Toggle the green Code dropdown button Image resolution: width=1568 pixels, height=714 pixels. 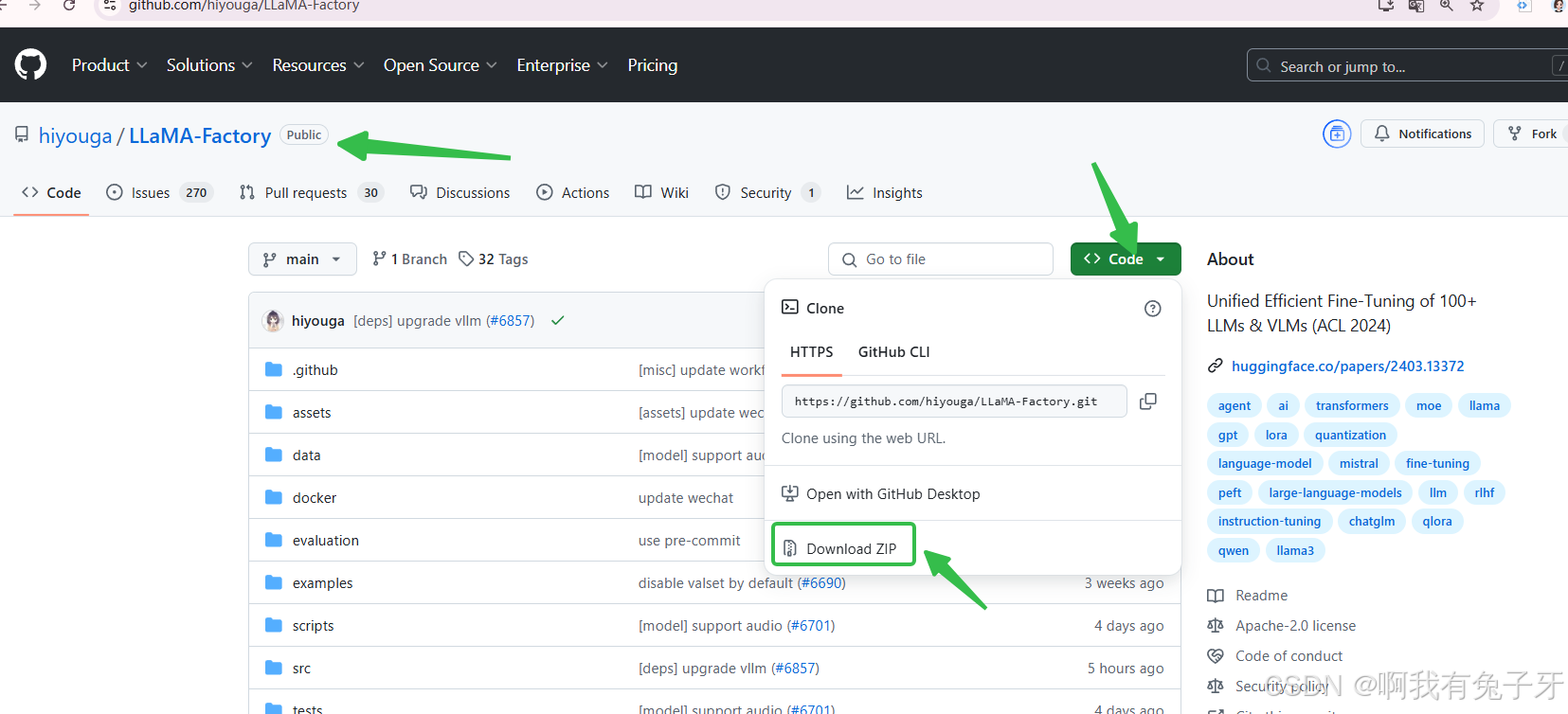point(1126,259)
